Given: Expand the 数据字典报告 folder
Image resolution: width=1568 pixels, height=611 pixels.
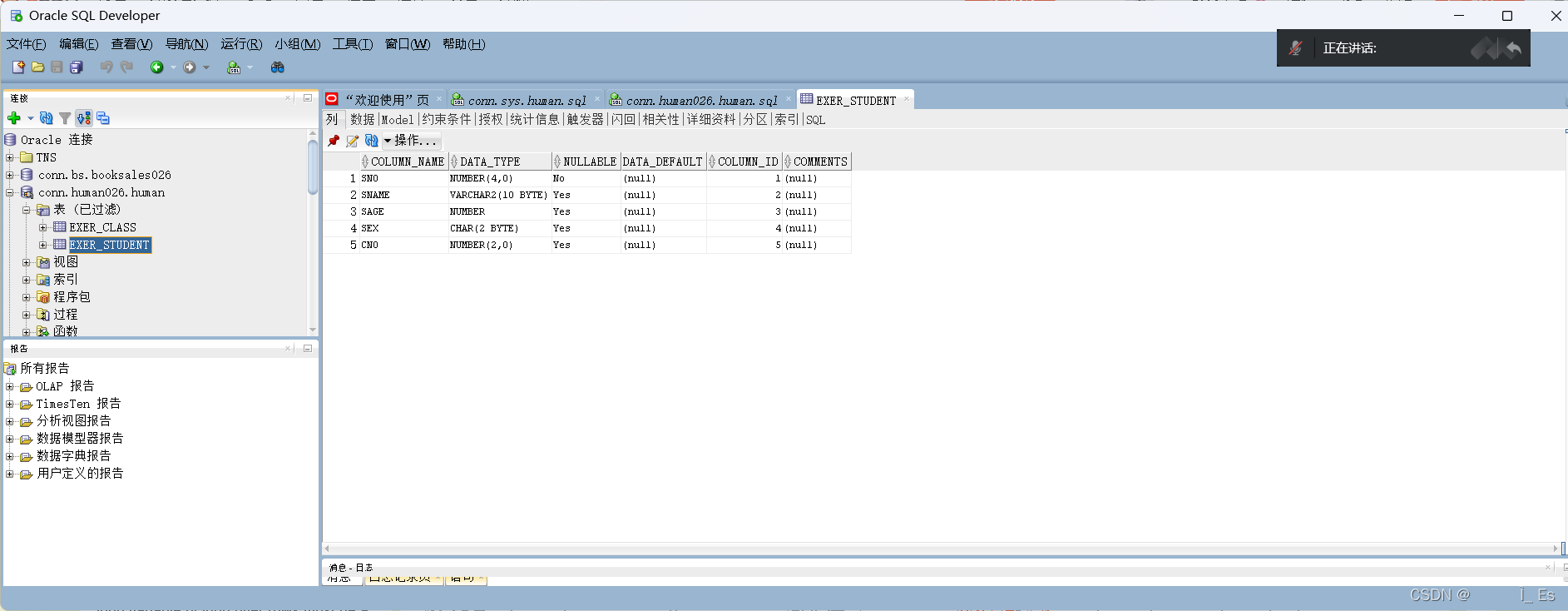Looking at the screenshot, I should 10,456.
